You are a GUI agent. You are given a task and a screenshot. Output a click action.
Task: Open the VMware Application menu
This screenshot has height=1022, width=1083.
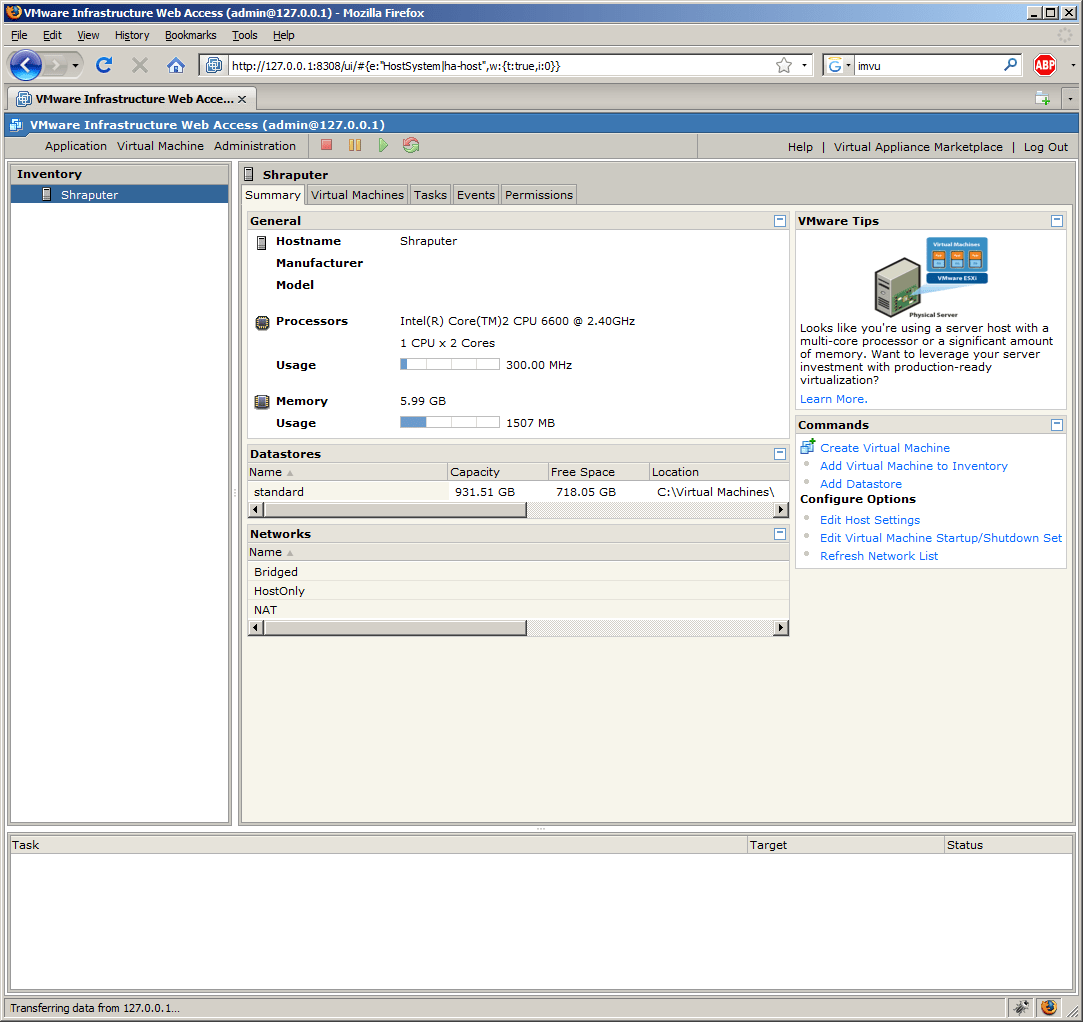click(x=76, y=146)
